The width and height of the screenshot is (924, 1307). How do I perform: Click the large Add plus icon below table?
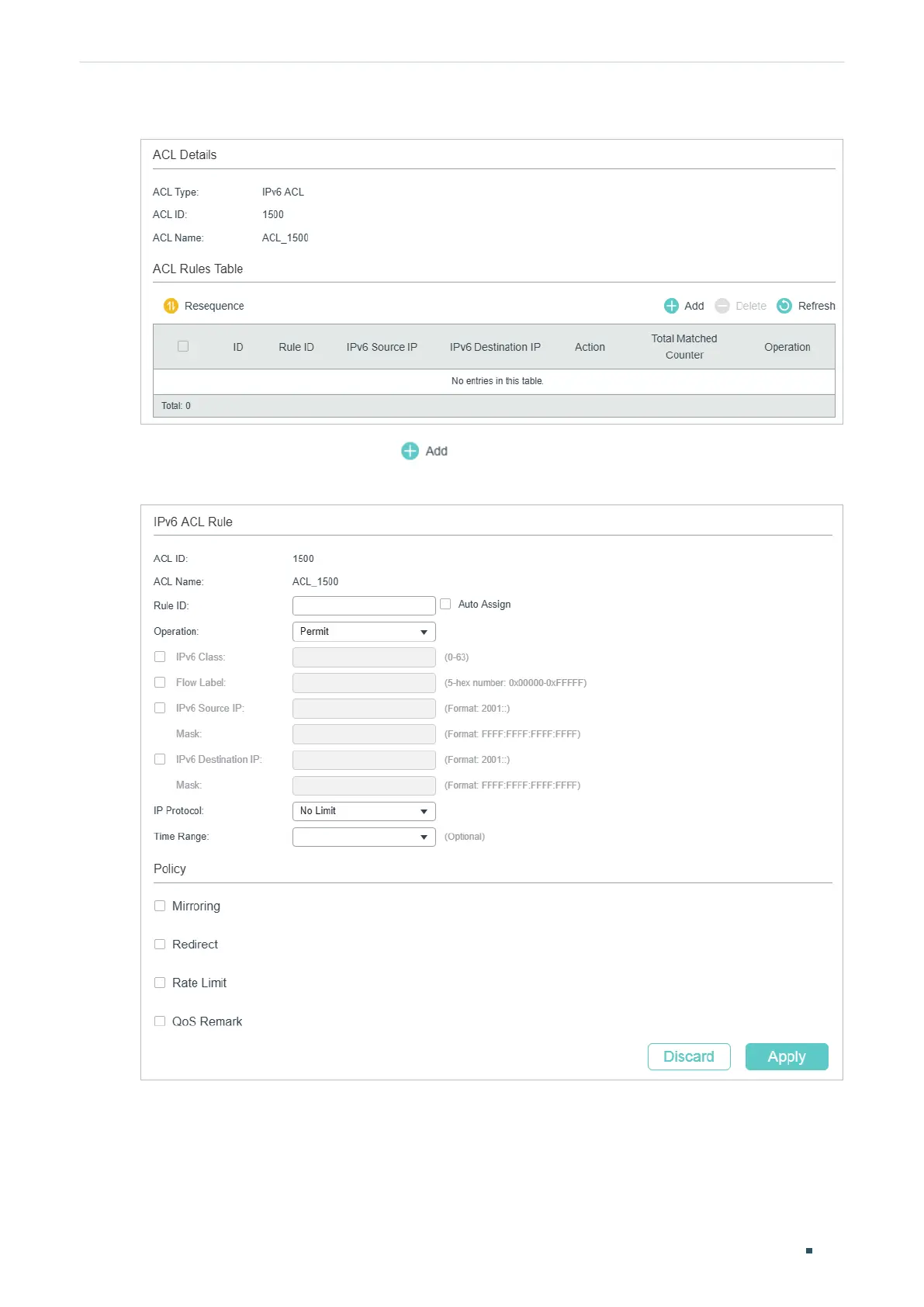[x=410, y=451]
